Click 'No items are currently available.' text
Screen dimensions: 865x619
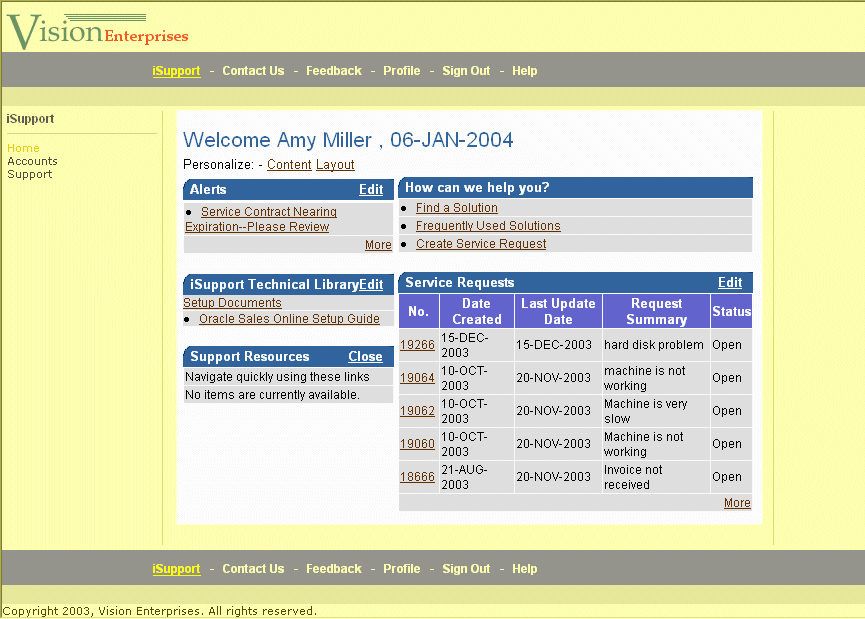pyautogui.click(x=273, y=394)
